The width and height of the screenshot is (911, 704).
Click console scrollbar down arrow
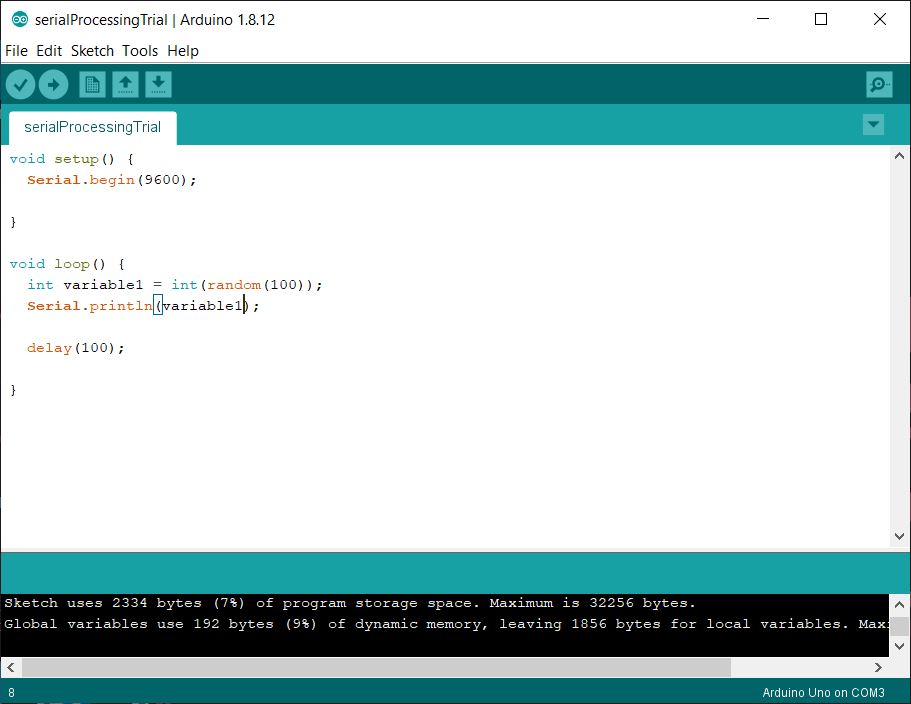(899, 646)
